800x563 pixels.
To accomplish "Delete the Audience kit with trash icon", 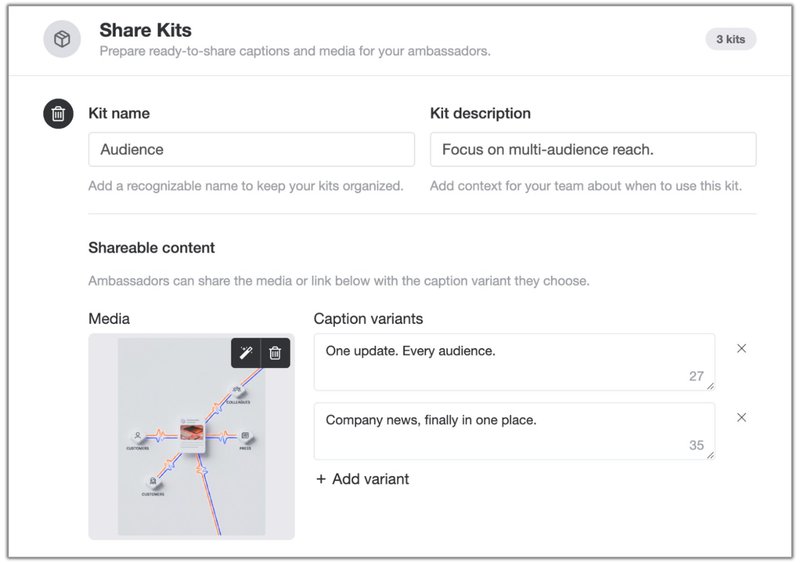I will (x=58, y=113).
